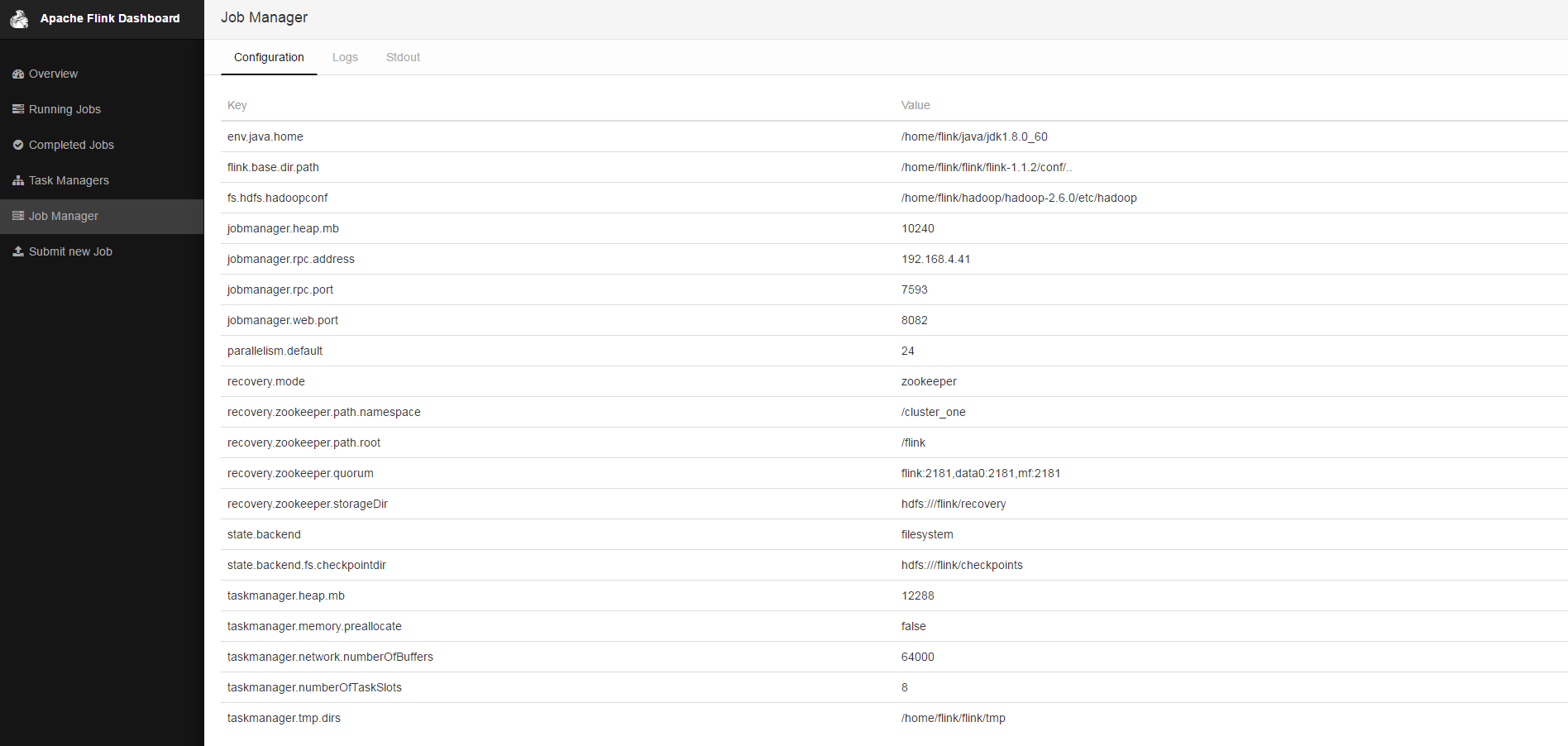Switch to the Configuration tab

click(269, 57)
